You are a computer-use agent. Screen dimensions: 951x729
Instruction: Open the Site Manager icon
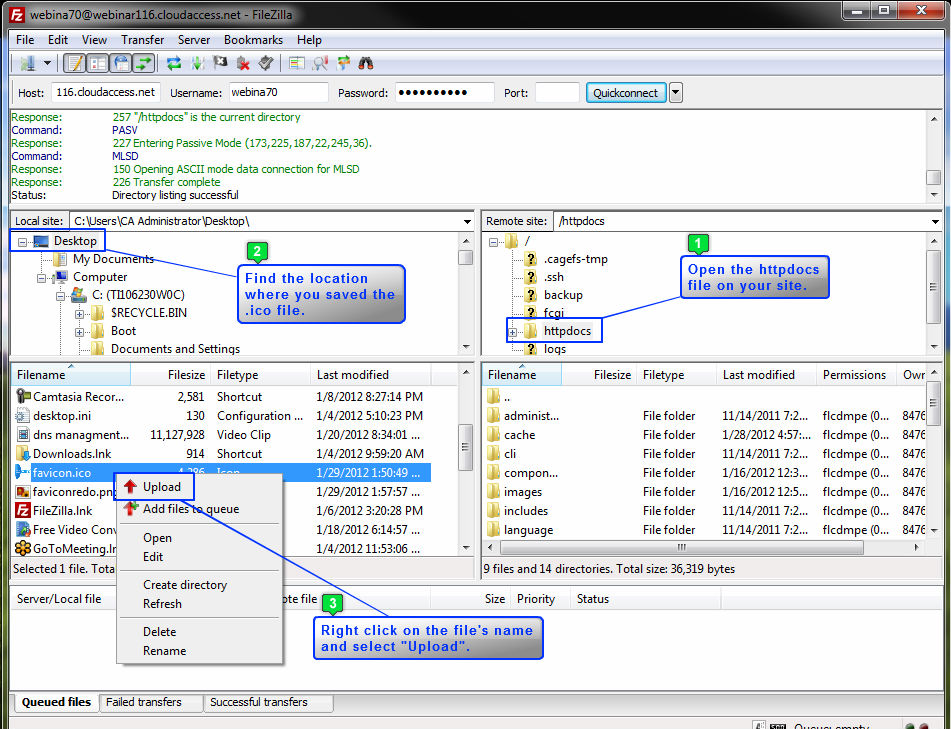click(27, 62)
